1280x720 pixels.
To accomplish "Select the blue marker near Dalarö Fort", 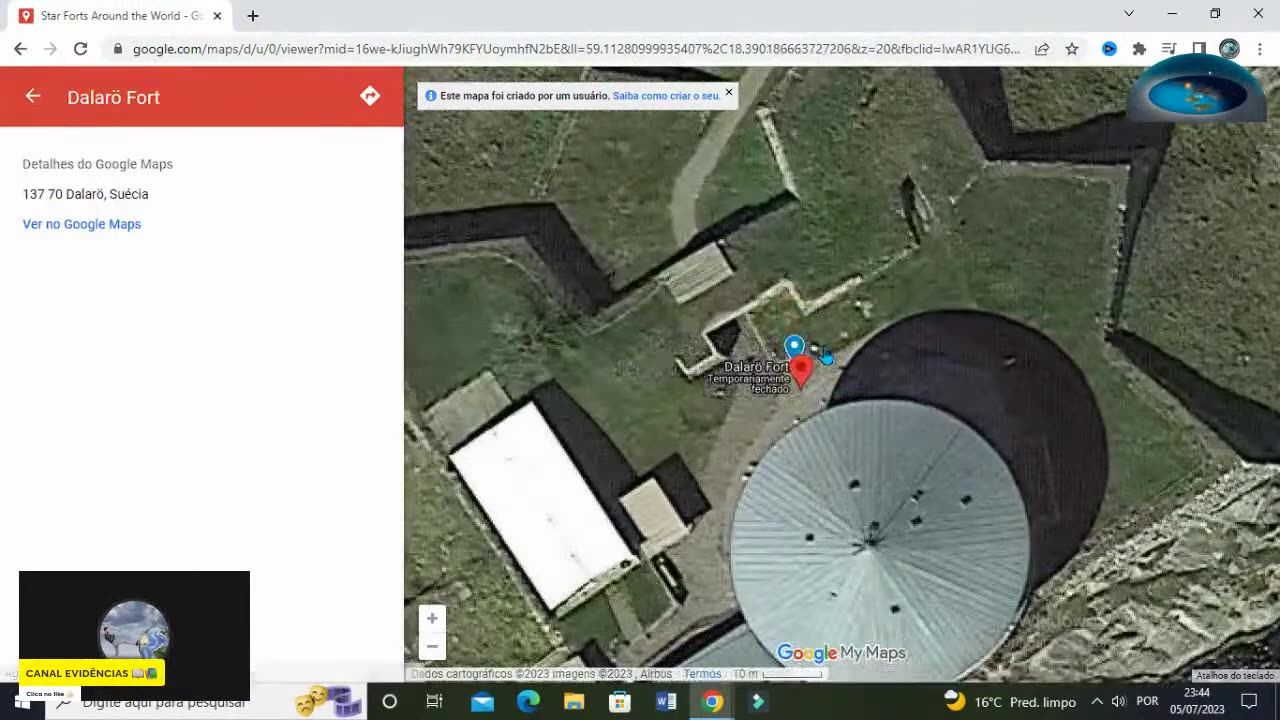I will [x=794, y=347].
